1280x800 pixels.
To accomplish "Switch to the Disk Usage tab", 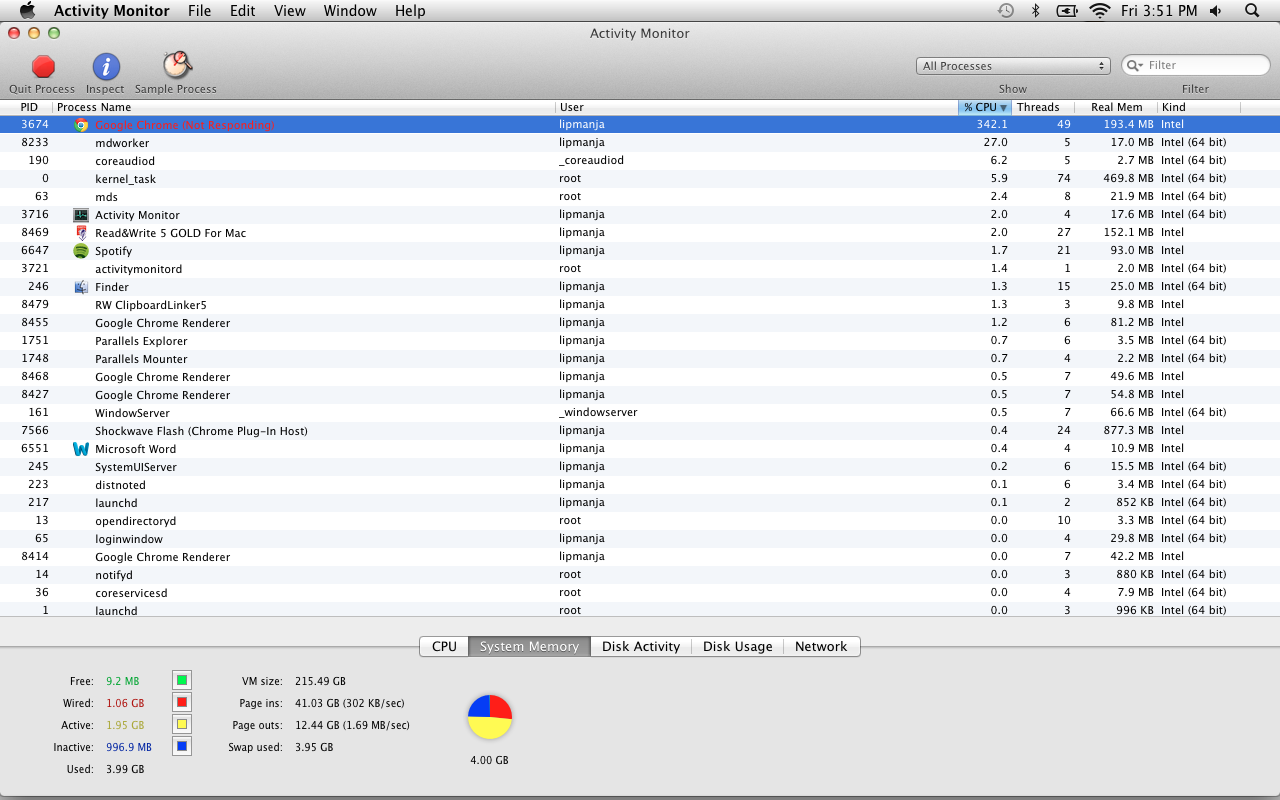I will [x=738, y=646].
